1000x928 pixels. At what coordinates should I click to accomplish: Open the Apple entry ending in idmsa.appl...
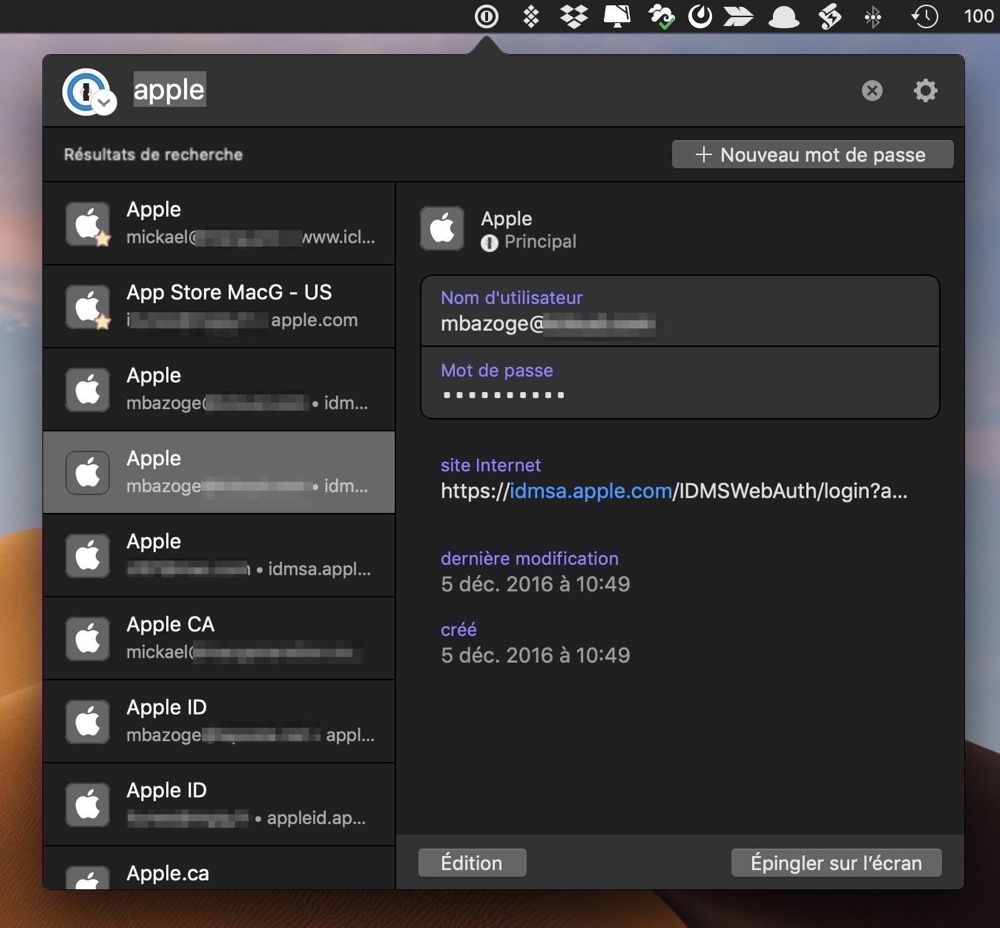coord(219,555)
